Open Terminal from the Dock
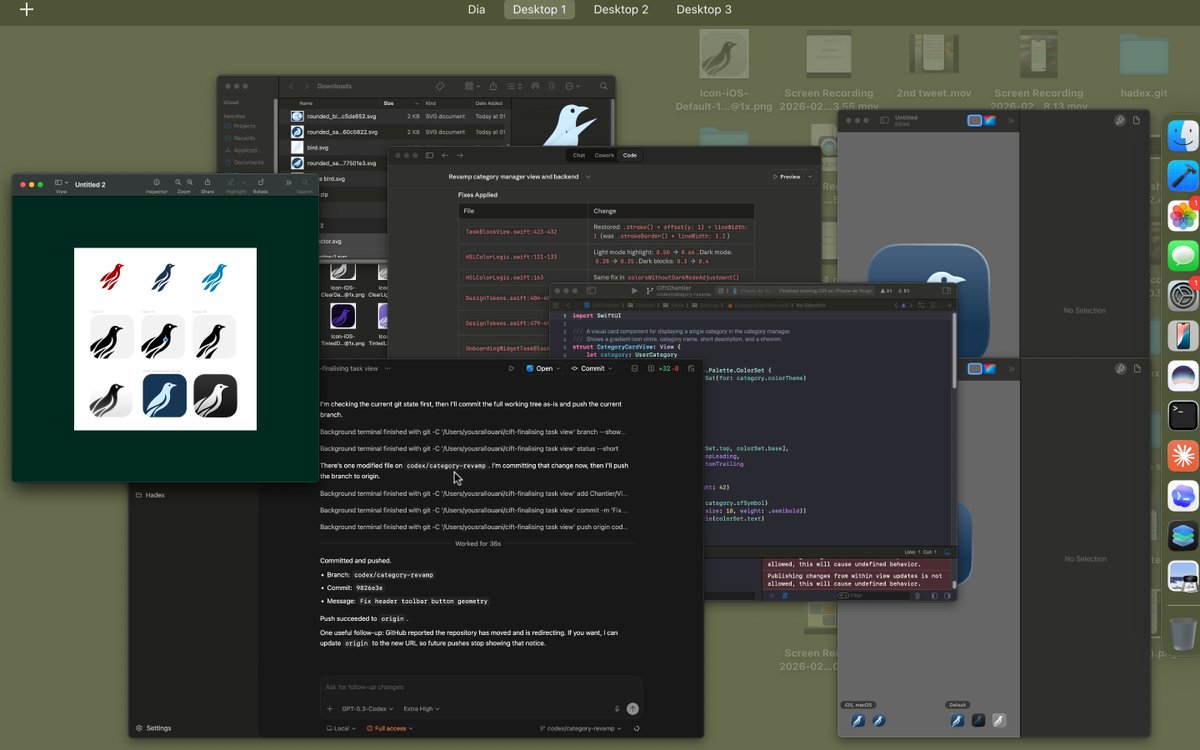 1183,415
